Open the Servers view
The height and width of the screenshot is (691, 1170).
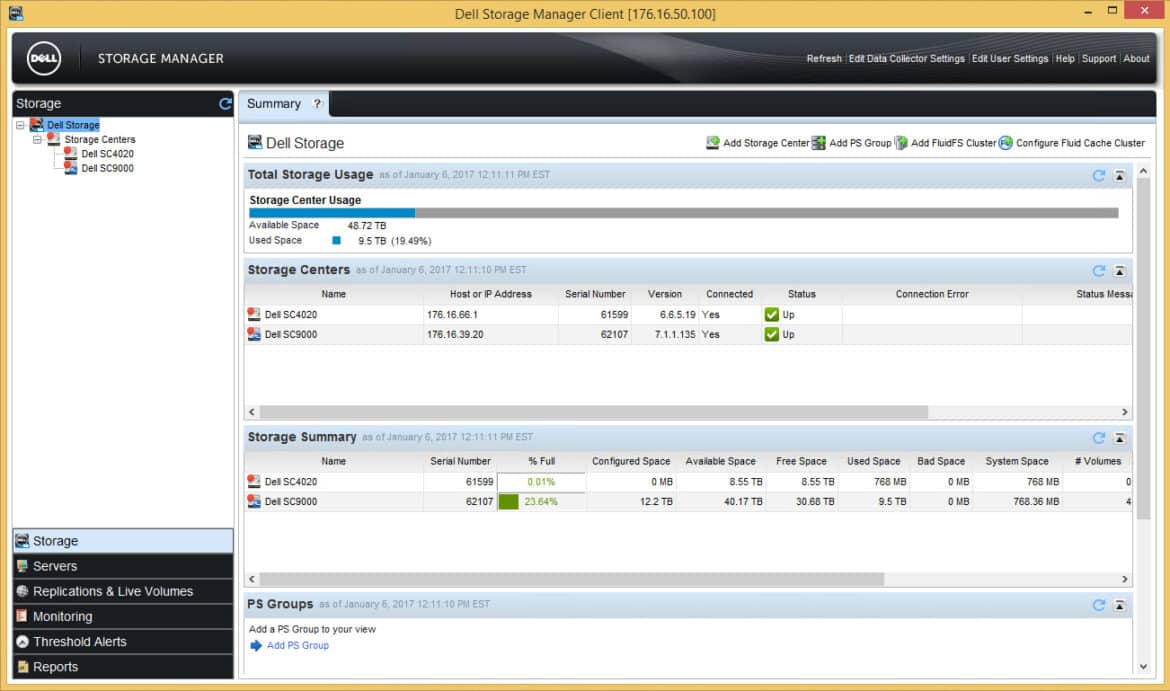[x=123, y=566]
